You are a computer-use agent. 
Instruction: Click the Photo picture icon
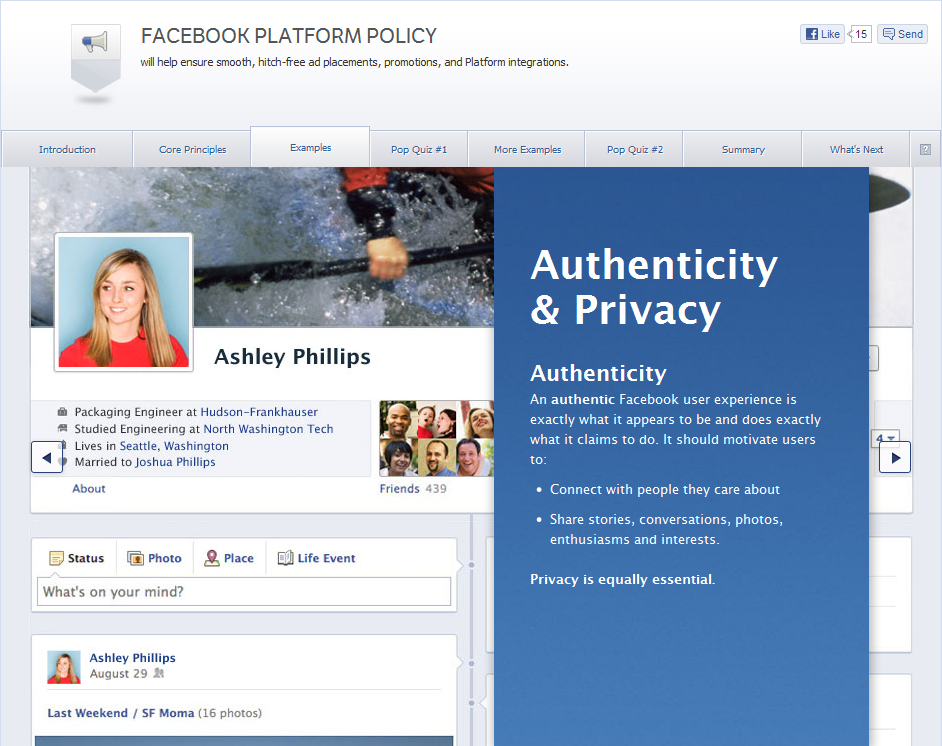(135, 558)
